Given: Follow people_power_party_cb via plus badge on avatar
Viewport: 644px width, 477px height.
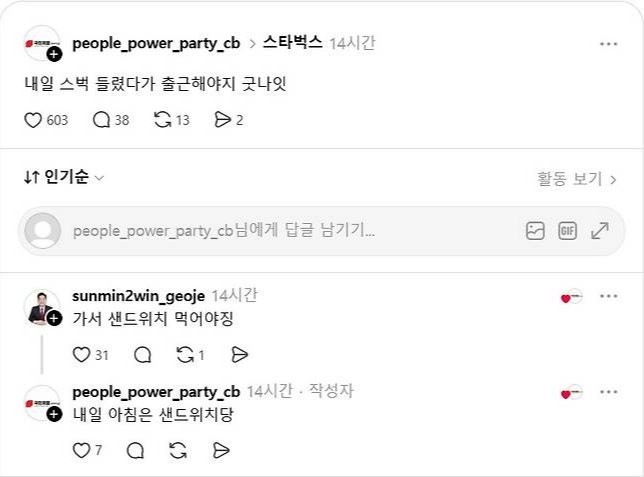Looking at the screenshot, I should click(54, 54).
